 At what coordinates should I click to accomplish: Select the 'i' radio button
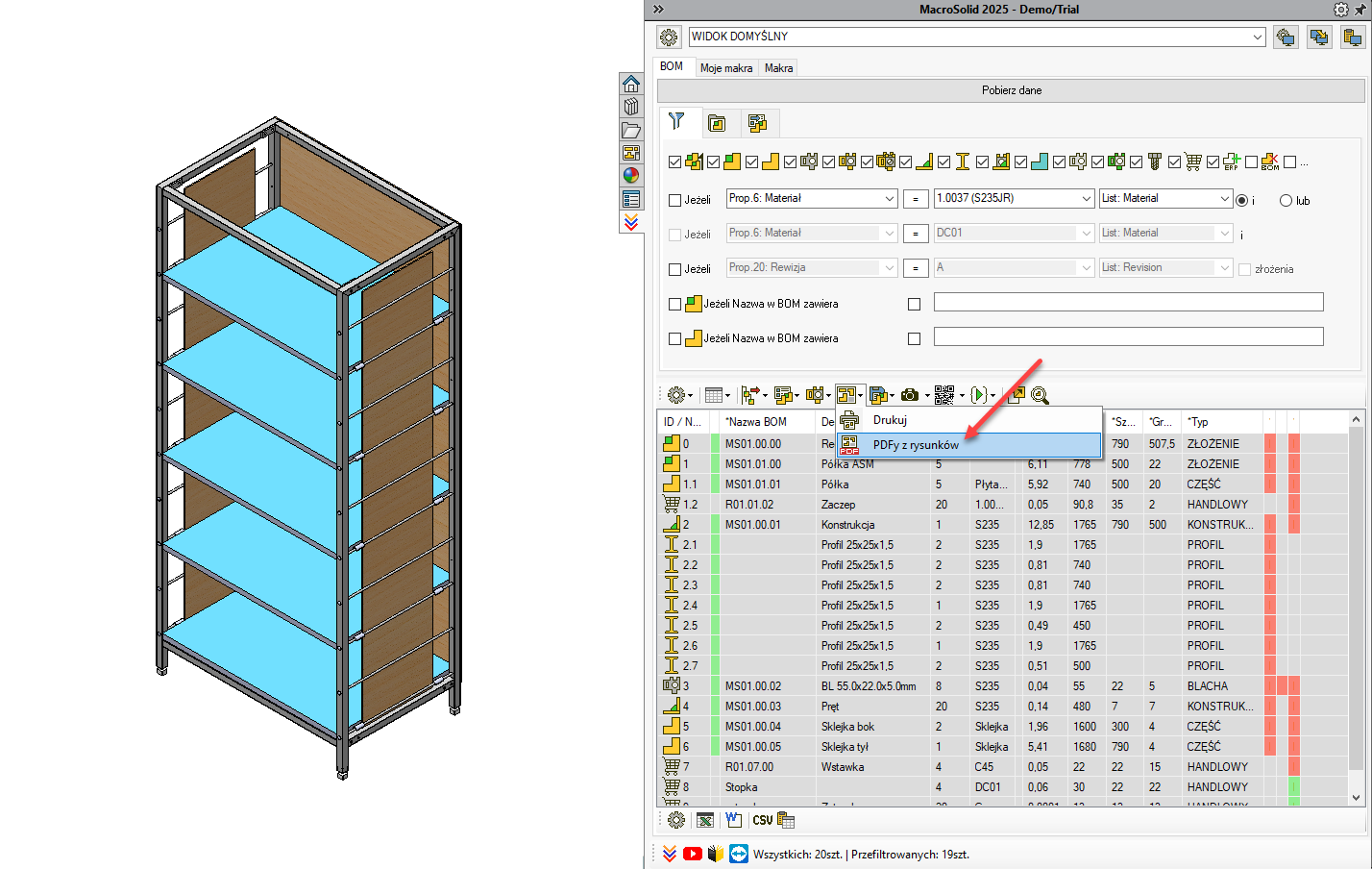pos(1242,200)
